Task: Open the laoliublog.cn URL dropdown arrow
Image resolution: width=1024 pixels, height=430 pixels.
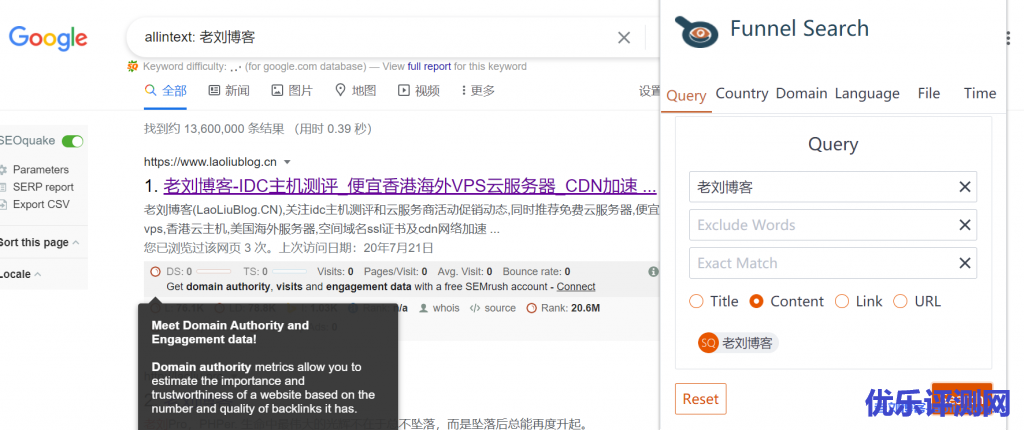Action: pyautogui.click(x=287, y=161)
